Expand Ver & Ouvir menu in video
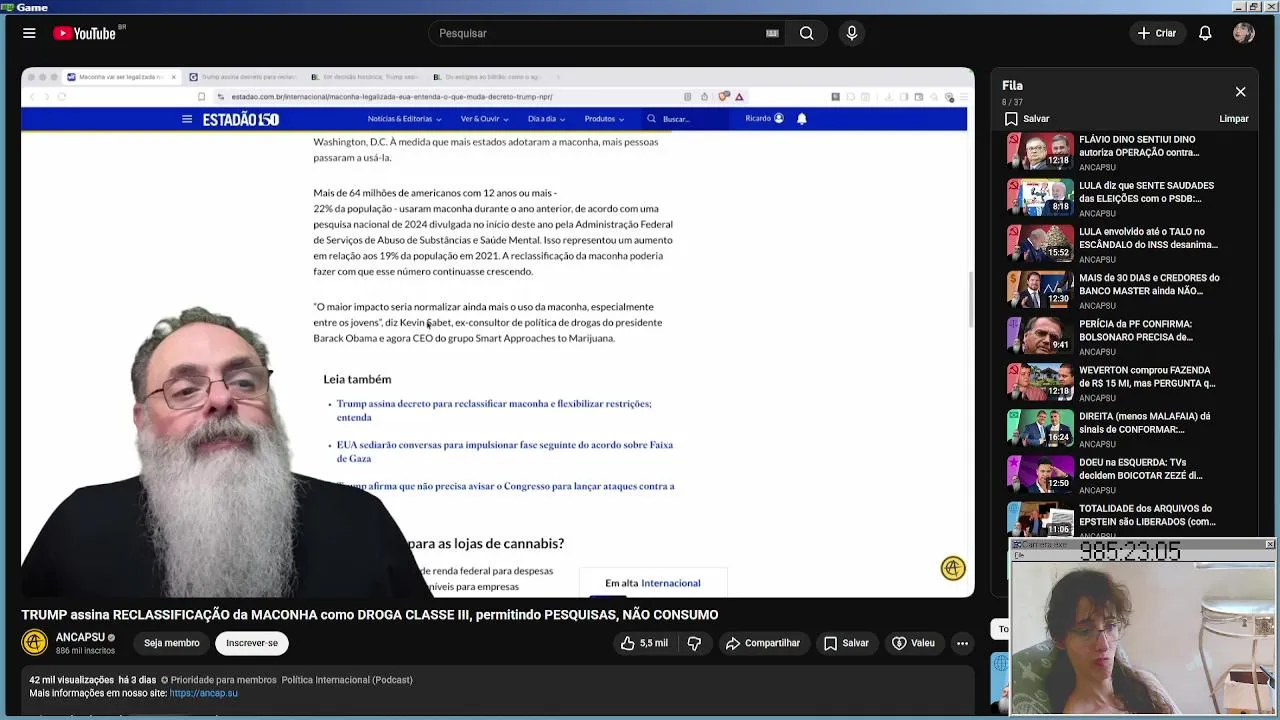Screen dimensions: 1280x720 point(484,119)
